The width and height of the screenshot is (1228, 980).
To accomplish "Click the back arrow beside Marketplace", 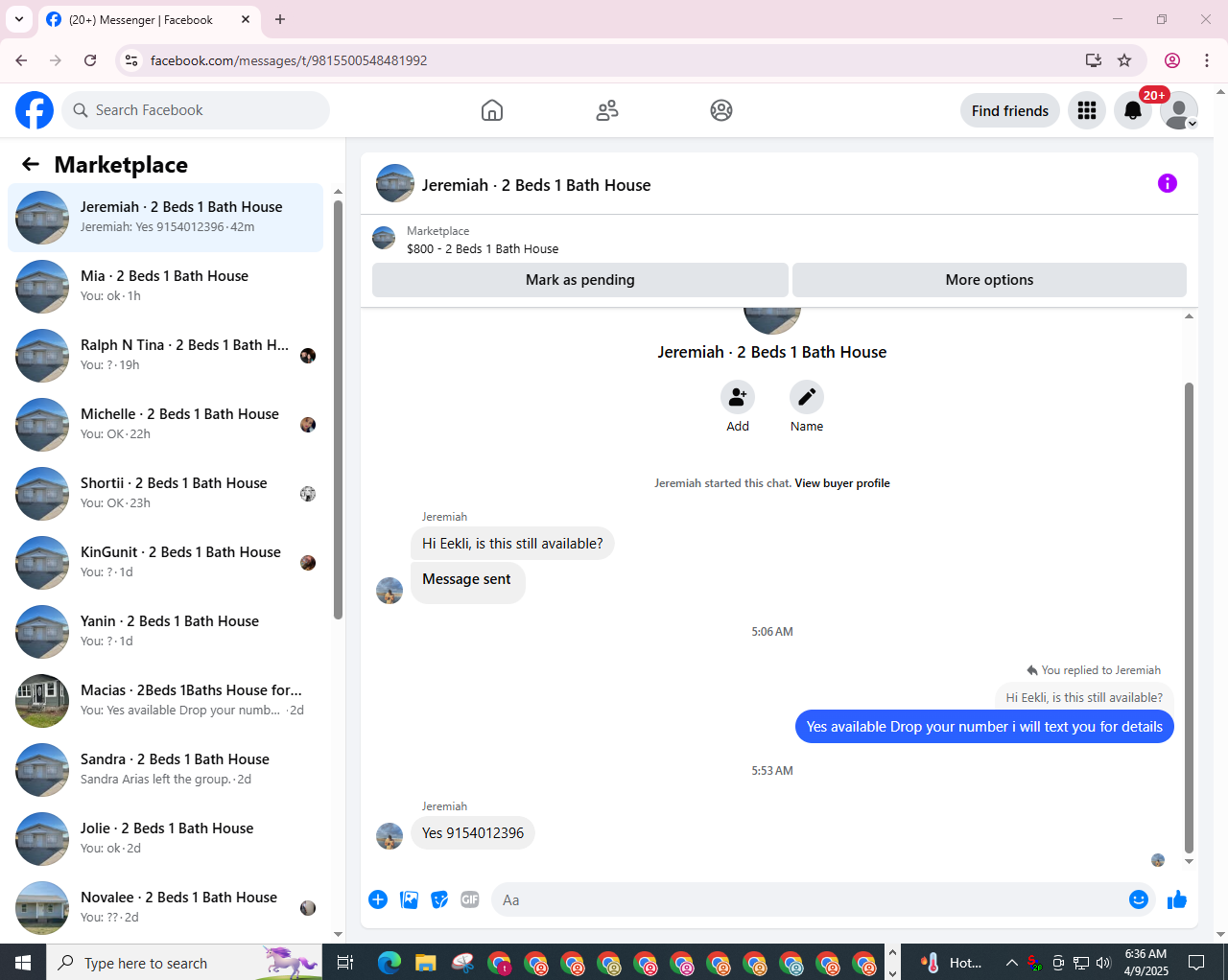I will coord(31,164).
